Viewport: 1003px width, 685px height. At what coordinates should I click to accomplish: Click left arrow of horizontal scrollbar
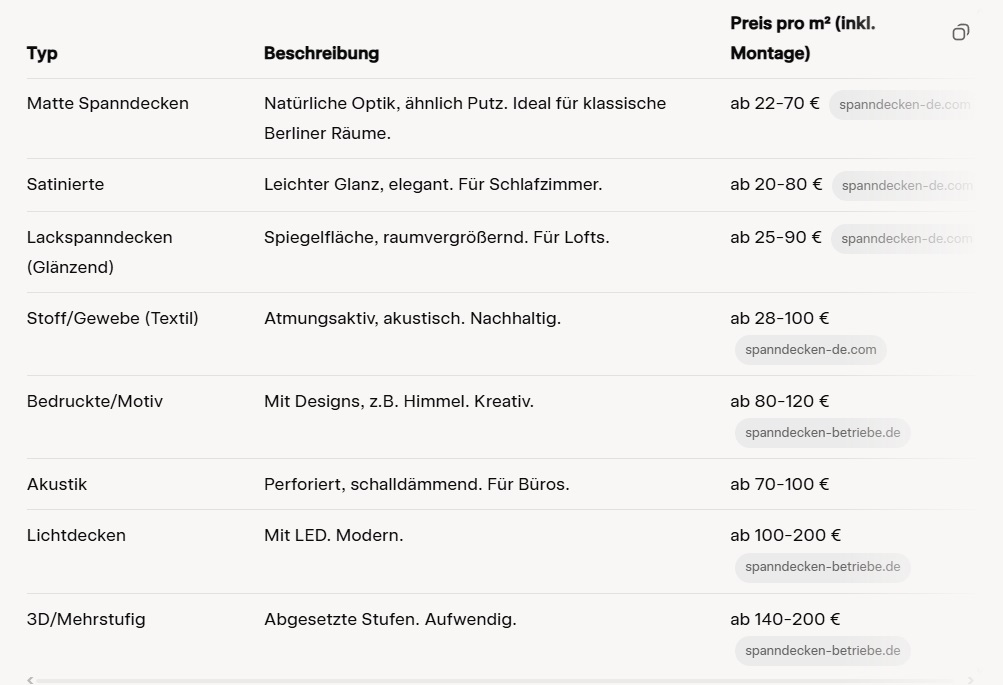click(30, 680)
